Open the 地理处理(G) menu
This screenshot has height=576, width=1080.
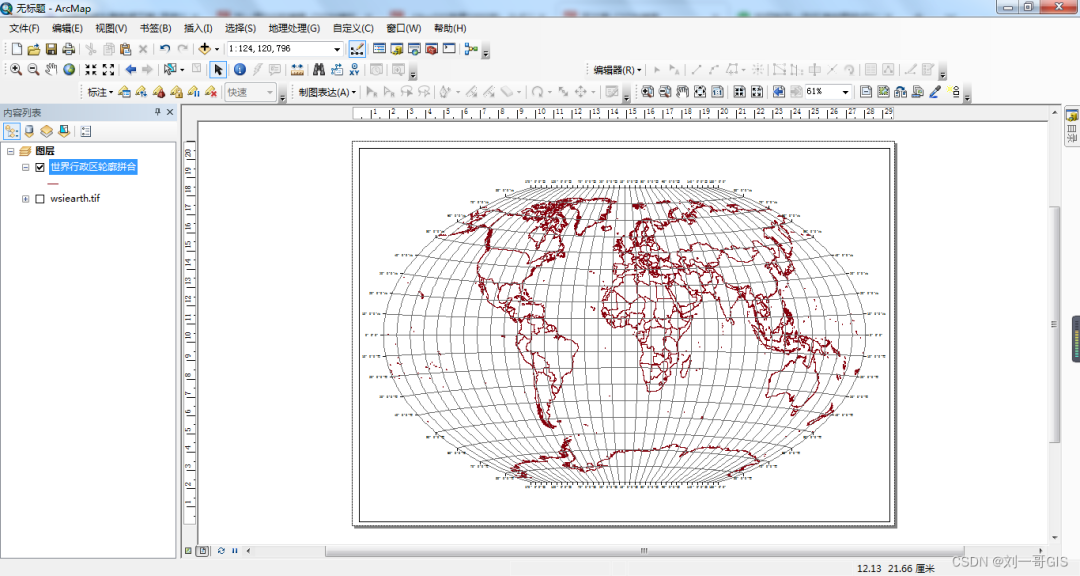point(294,28)
